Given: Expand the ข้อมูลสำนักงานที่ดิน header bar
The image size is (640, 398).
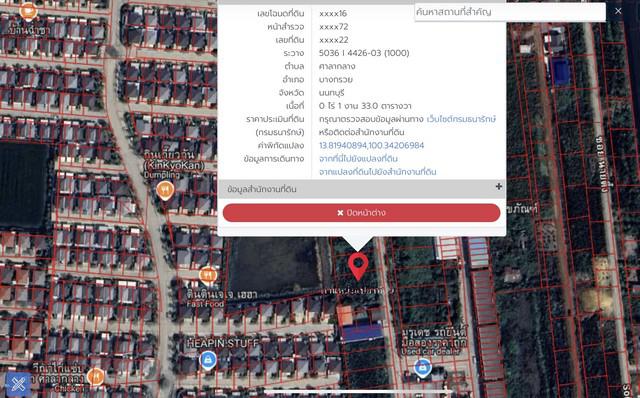Looking at the screenshot, I should coord(362,189).
